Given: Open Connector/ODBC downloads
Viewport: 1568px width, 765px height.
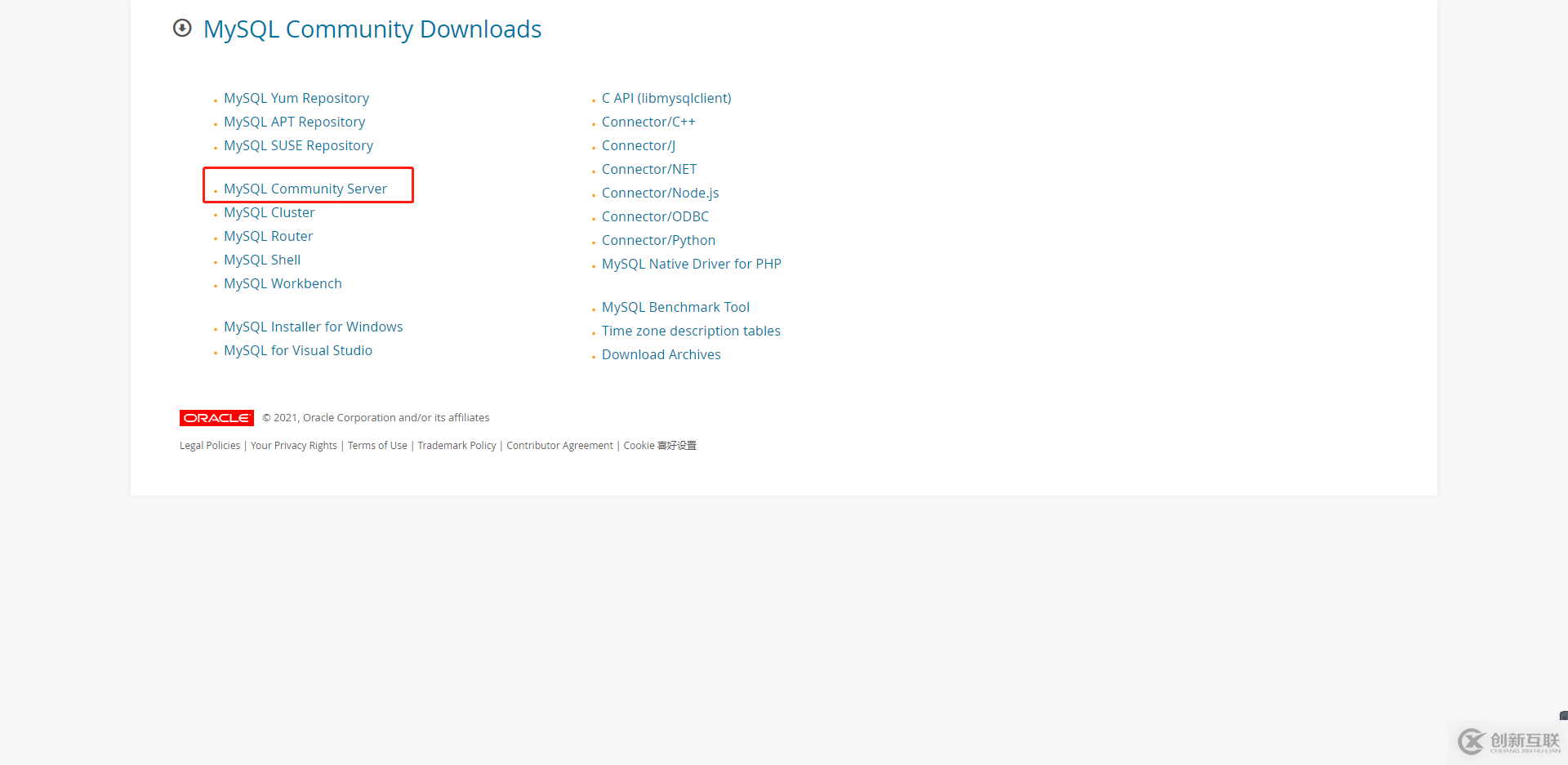Looking at the screenshot, I should (x=655, y=216).
